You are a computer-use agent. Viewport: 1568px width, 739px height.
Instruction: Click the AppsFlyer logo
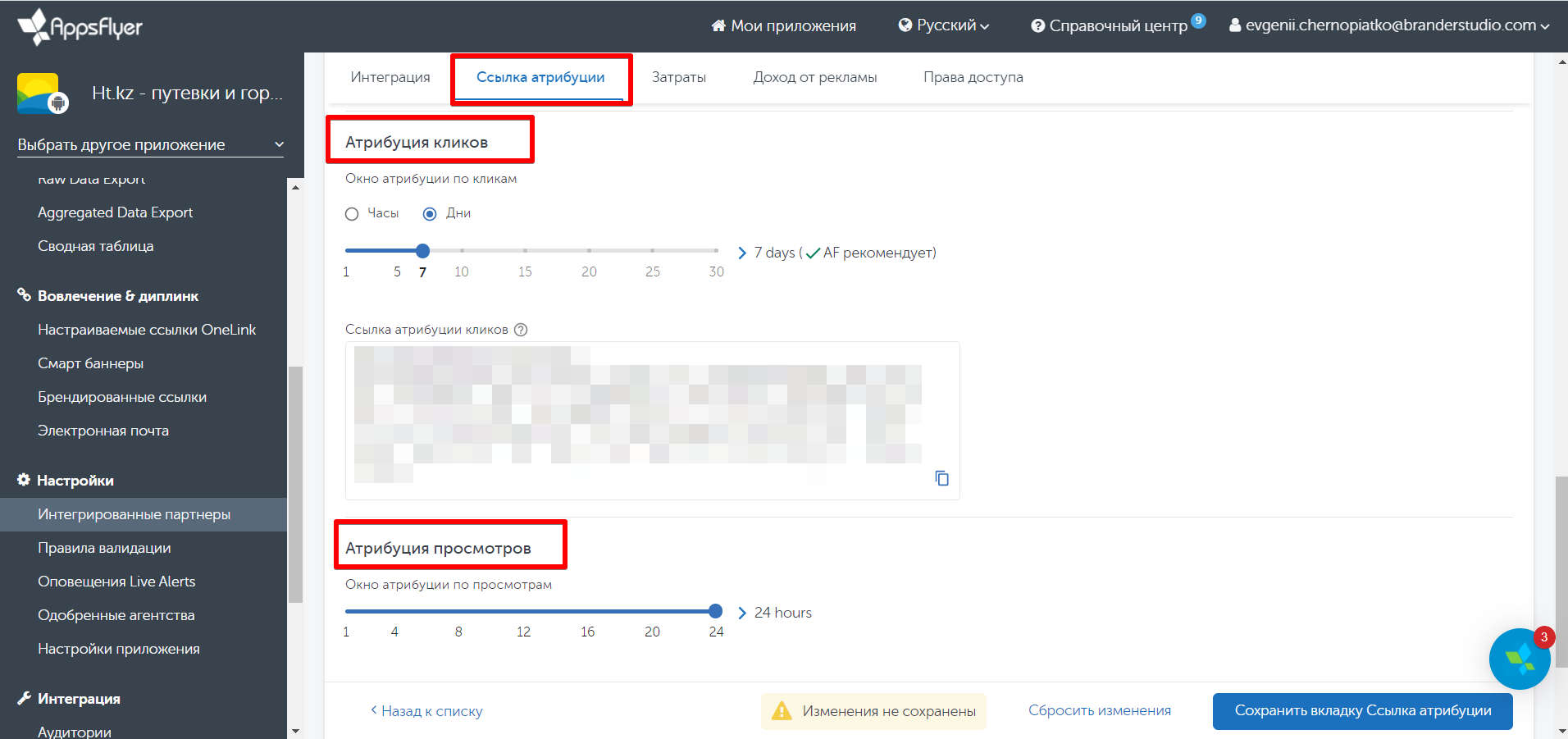pyautogui.click(x=80, y=26)
